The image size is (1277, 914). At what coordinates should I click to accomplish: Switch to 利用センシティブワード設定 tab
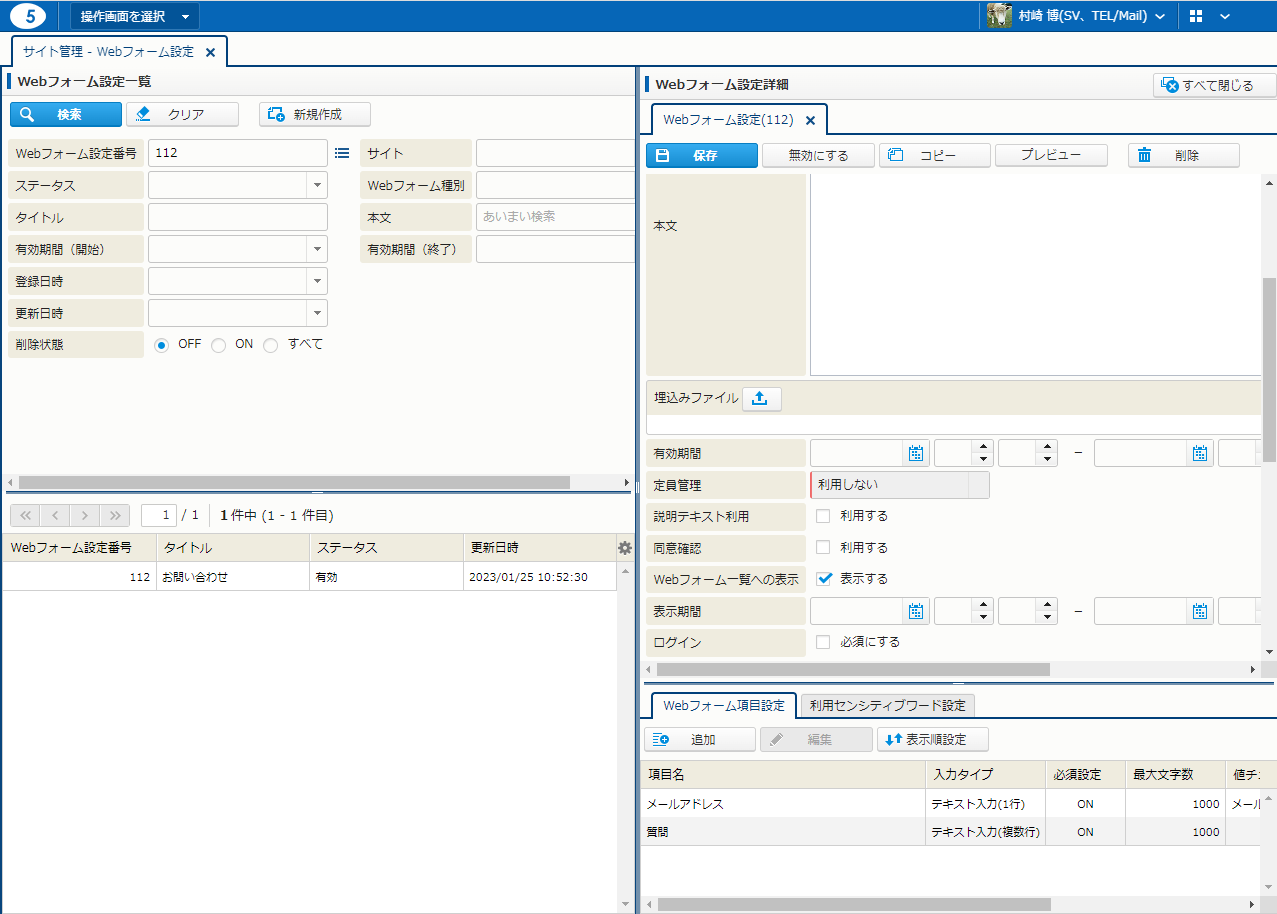887,705
